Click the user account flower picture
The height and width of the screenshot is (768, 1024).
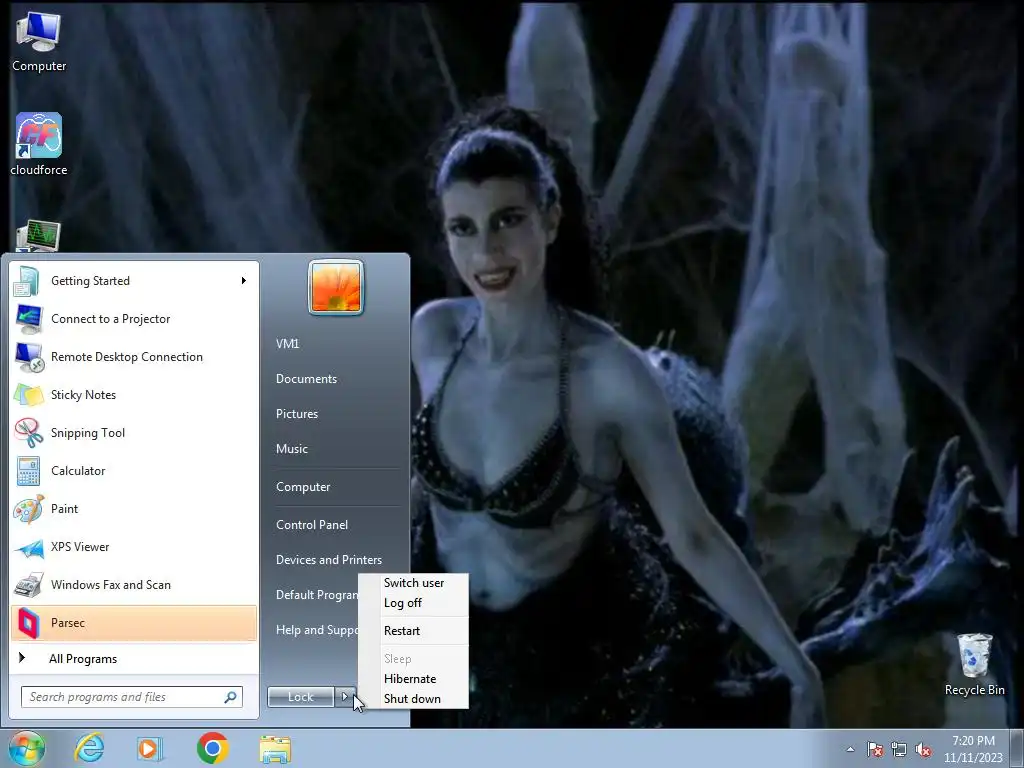click(x=336, y=287)
